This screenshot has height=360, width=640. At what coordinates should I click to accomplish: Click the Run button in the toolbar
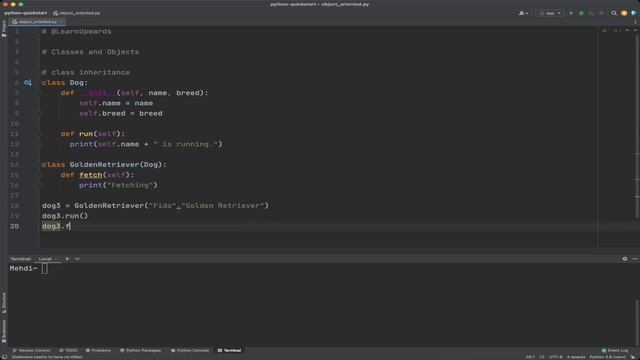[x=571, y=13]
